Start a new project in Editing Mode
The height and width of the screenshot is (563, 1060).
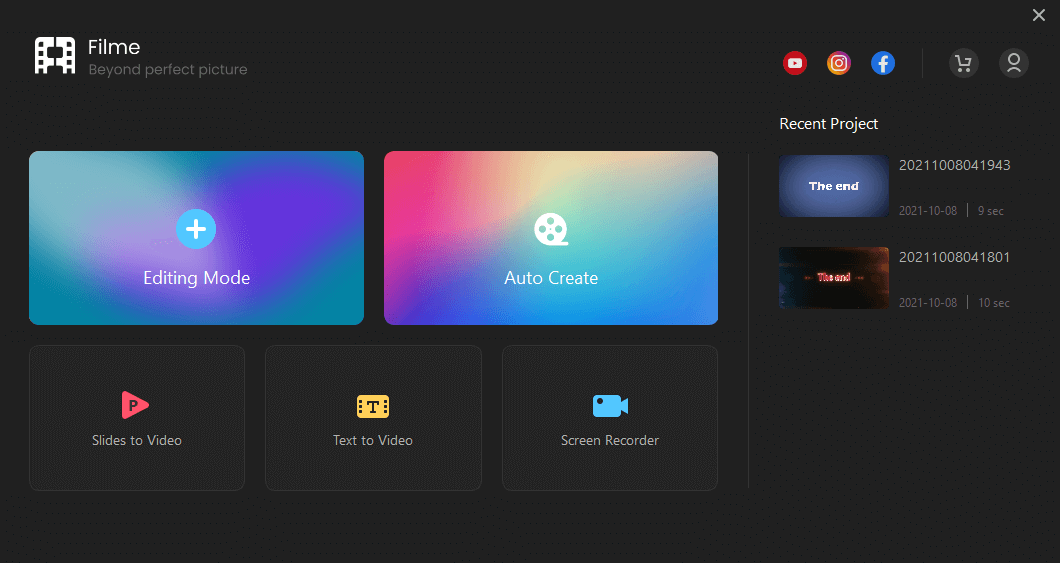[196, 238]
